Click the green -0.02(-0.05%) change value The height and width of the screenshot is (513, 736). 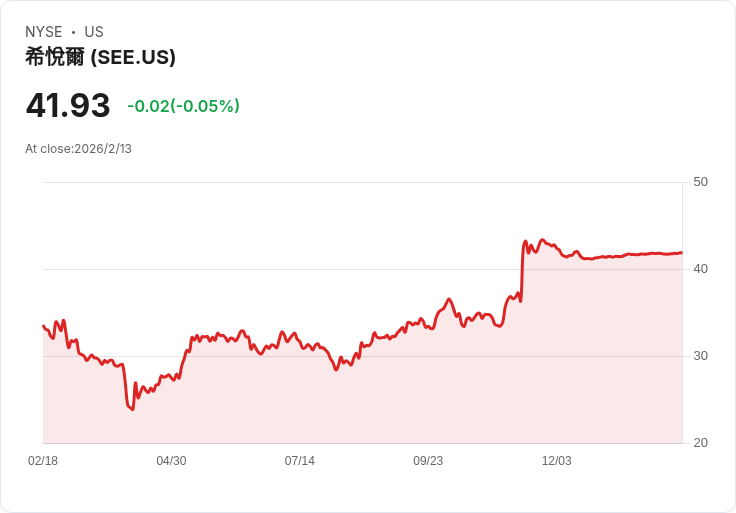183,106
